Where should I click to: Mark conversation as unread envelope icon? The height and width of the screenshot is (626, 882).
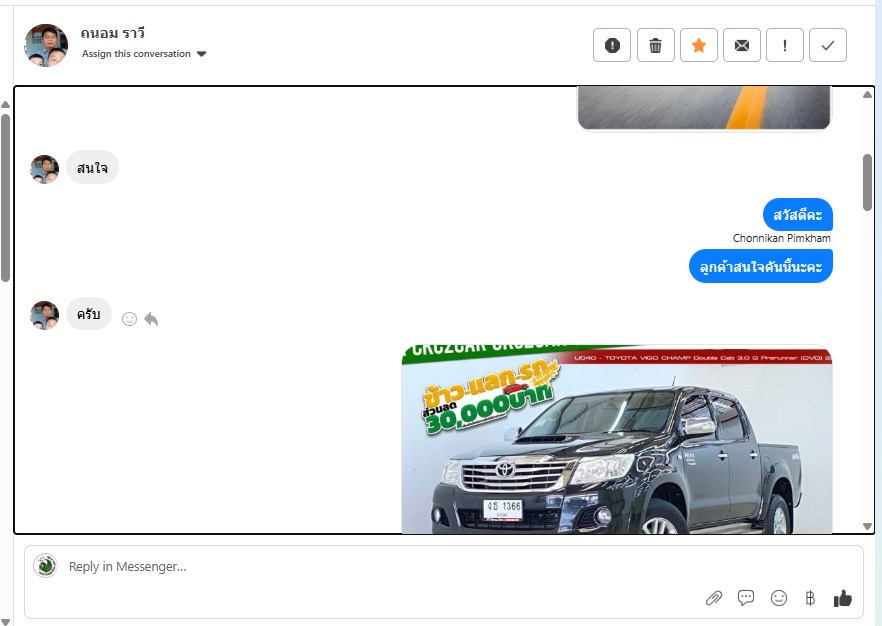tap(742, 45)
